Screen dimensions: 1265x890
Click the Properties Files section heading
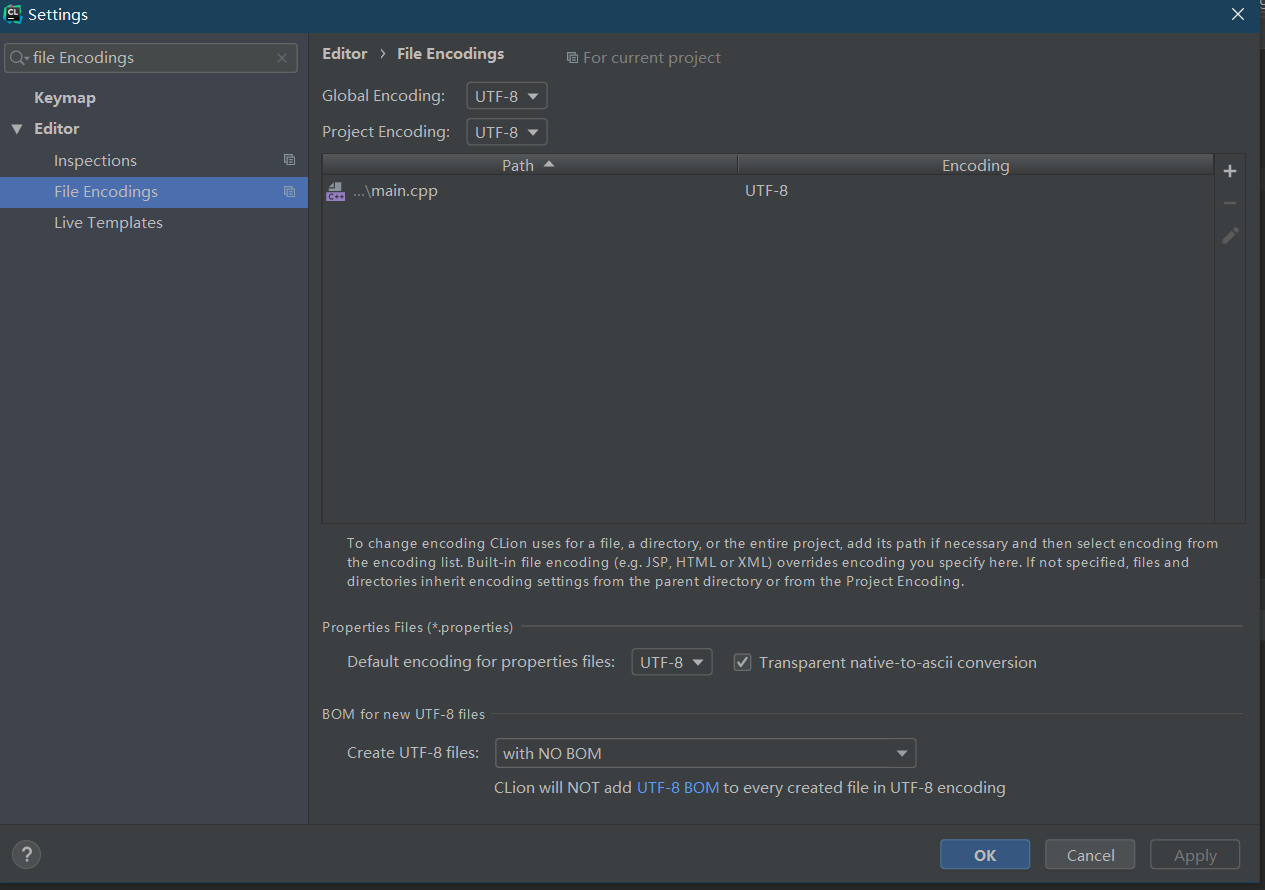(x=417, y=627)
